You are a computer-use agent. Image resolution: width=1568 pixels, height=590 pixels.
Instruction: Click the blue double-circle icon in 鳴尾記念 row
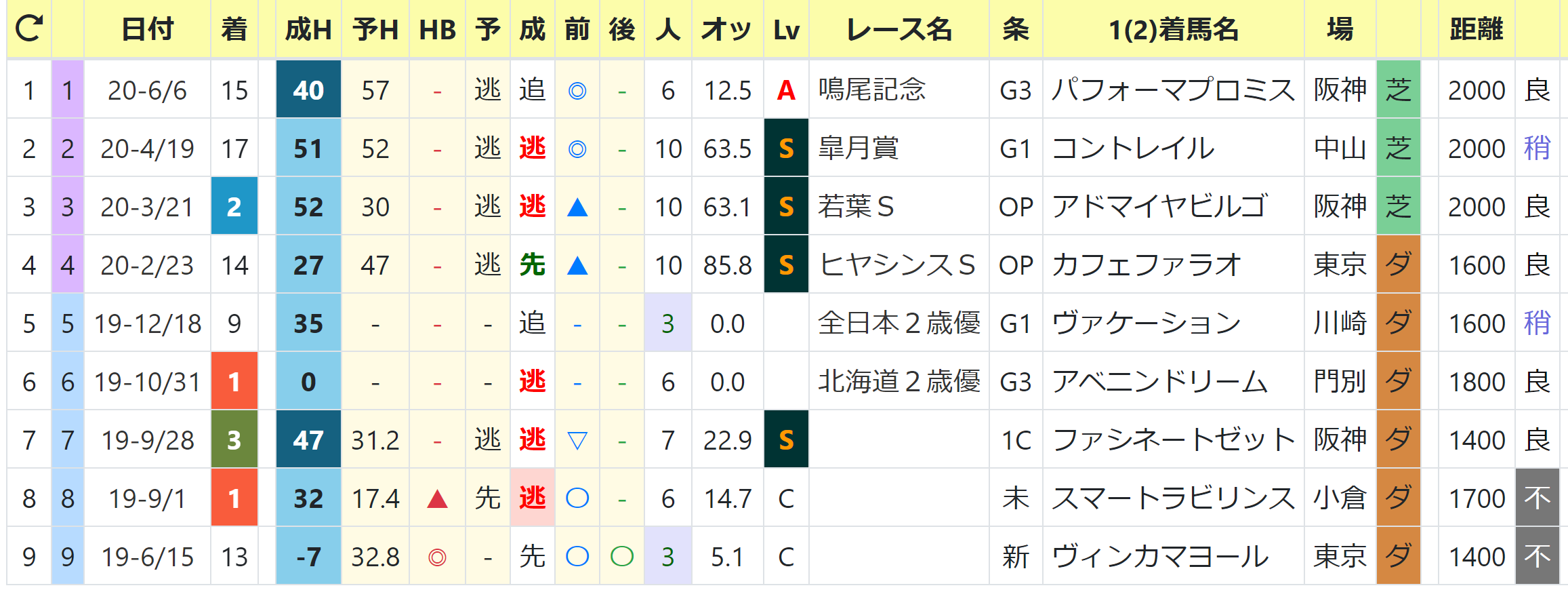tap(577, 91)
